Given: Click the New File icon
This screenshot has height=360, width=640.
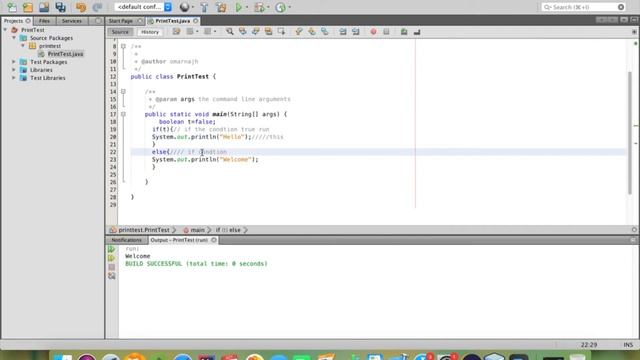Looking at the screenshot, I should (x=12, y=7).
